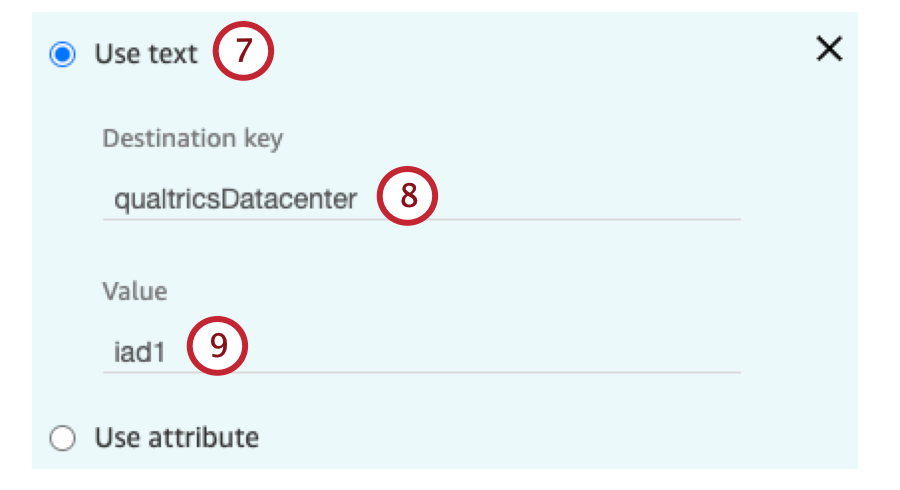Focus the Value input field
This screenshot has height=490, width=900.
click(422, 352)
